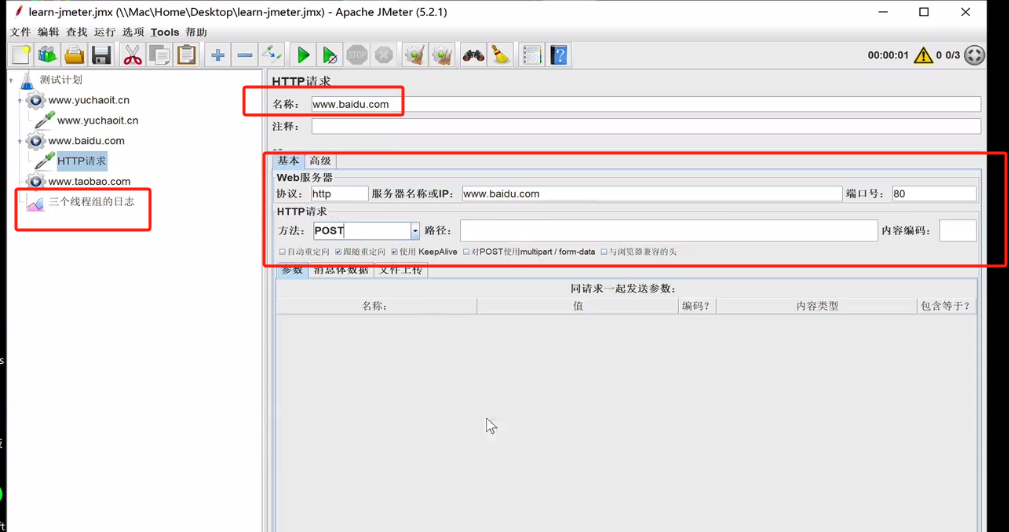This screenshot has width=1009, height=532.
Task: Select the 三个线程组的日志 listener node
Action: (x=91, y=202)
